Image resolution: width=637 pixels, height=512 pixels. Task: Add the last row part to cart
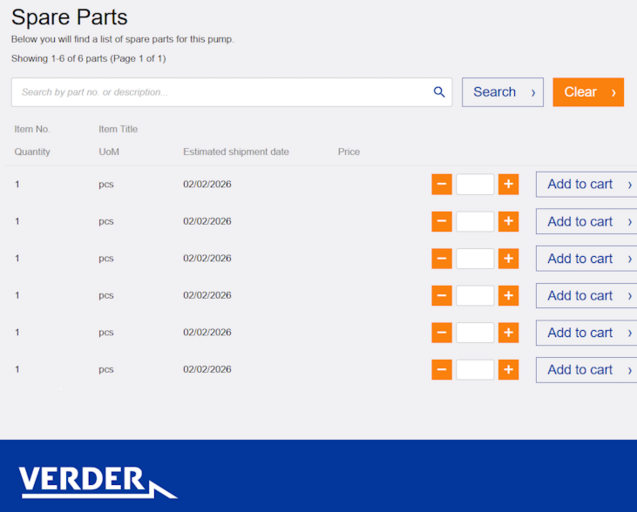[587, 369]
